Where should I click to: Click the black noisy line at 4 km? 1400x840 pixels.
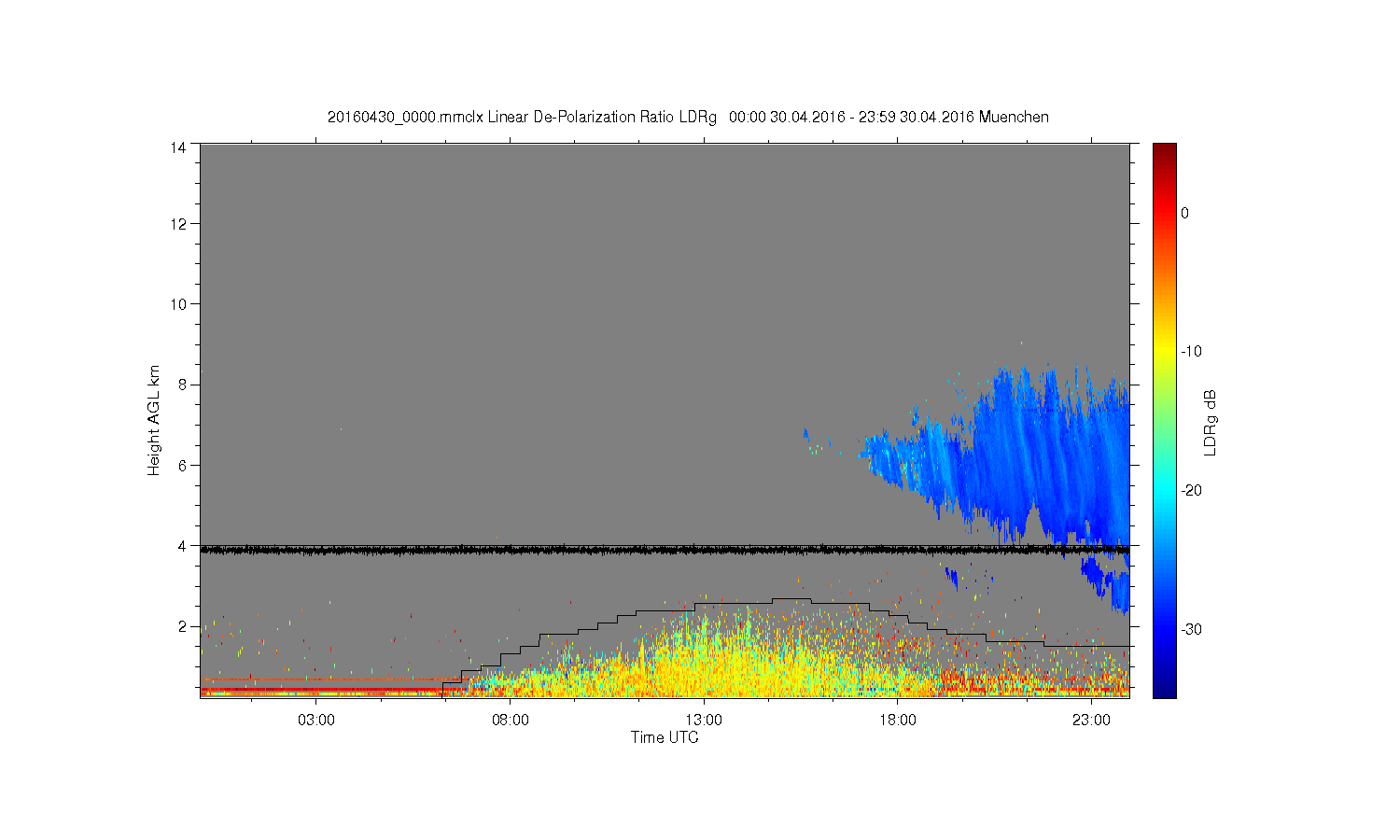pyautogui.click(x=665, y=551)
